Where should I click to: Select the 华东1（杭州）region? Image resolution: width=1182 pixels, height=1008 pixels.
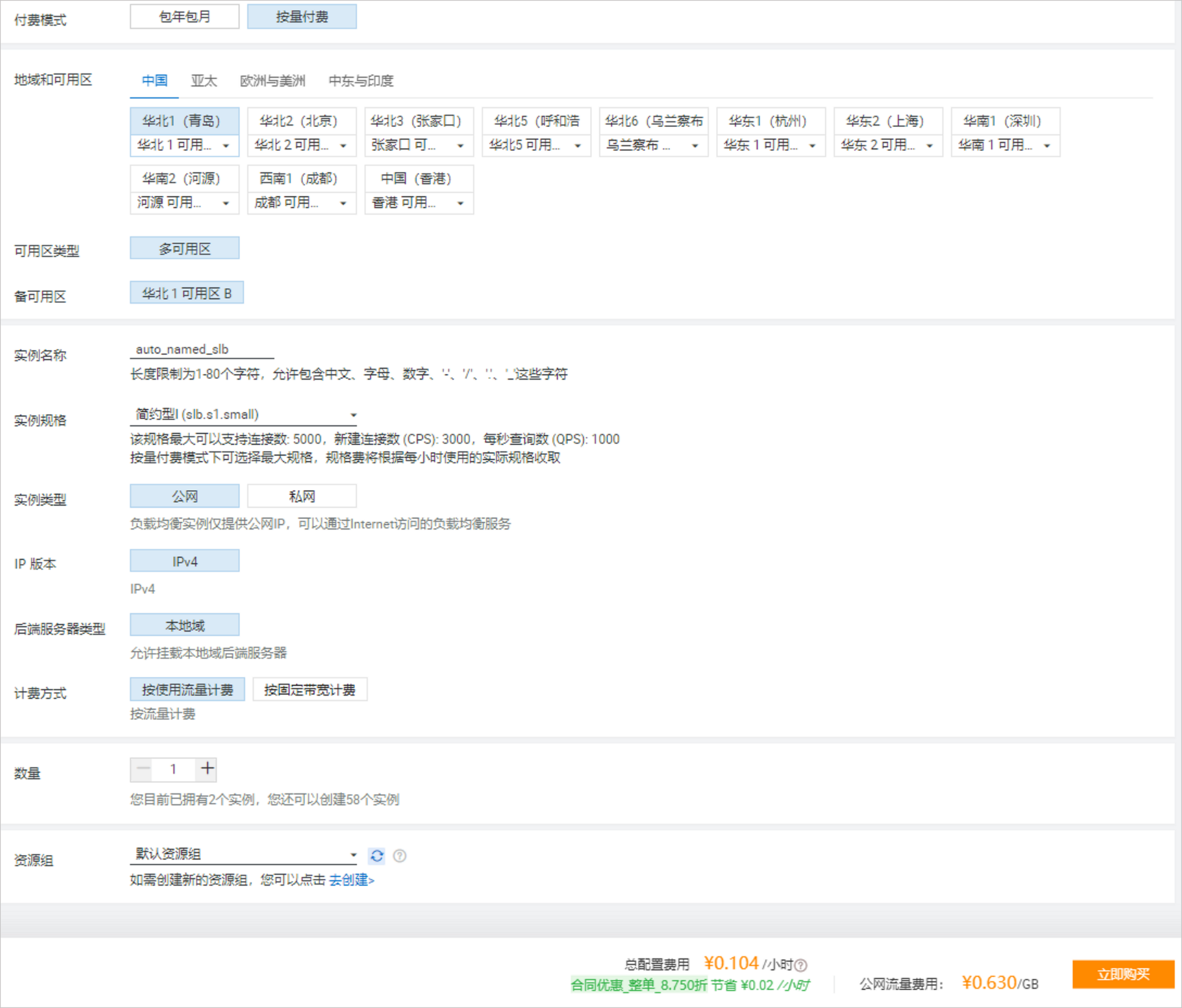tap(770, 121)
